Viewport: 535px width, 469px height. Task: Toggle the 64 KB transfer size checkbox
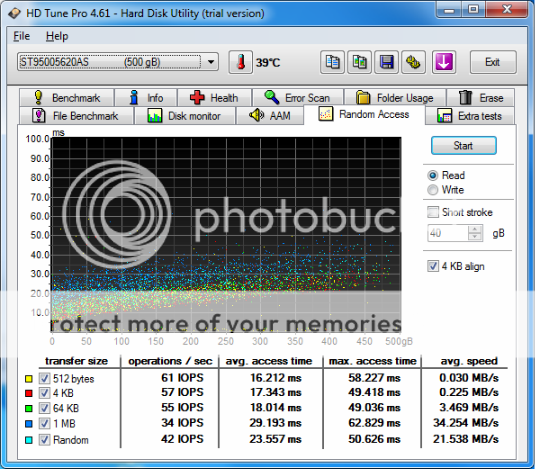[44, 408]
